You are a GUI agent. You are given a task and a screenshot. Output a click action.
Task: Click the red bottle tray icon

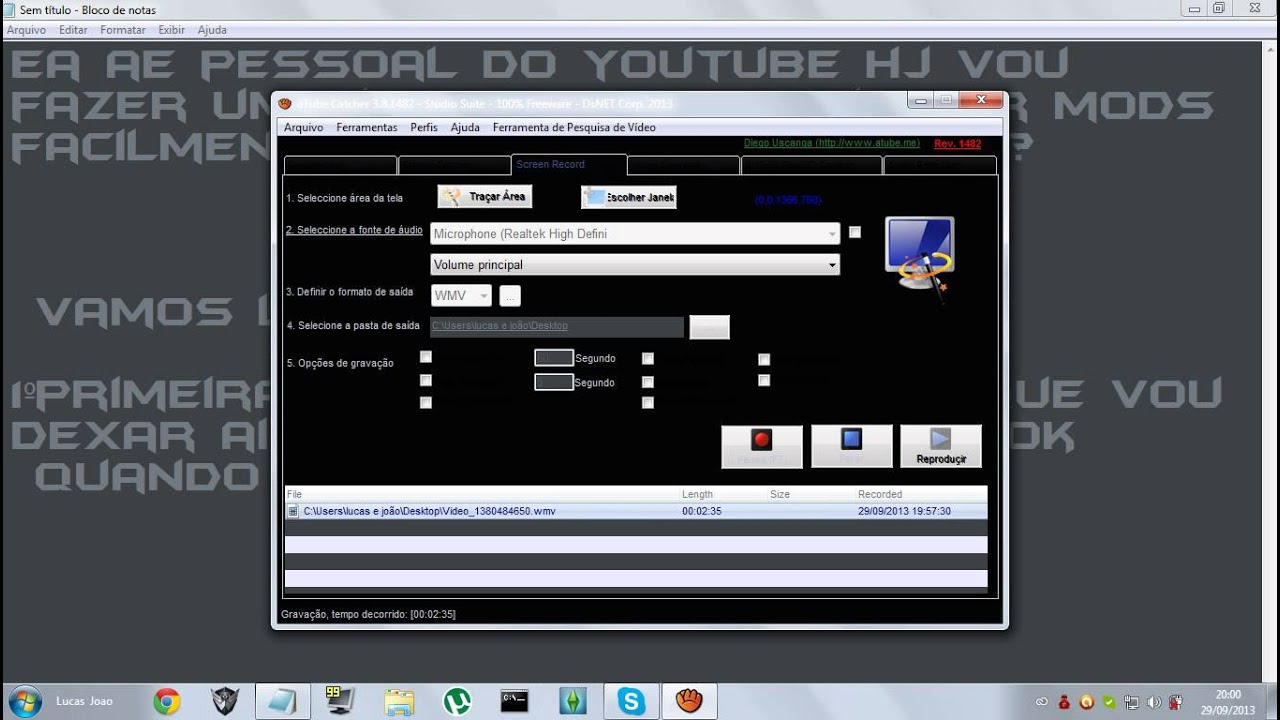pyautogui.click(x=1064, y=702)
